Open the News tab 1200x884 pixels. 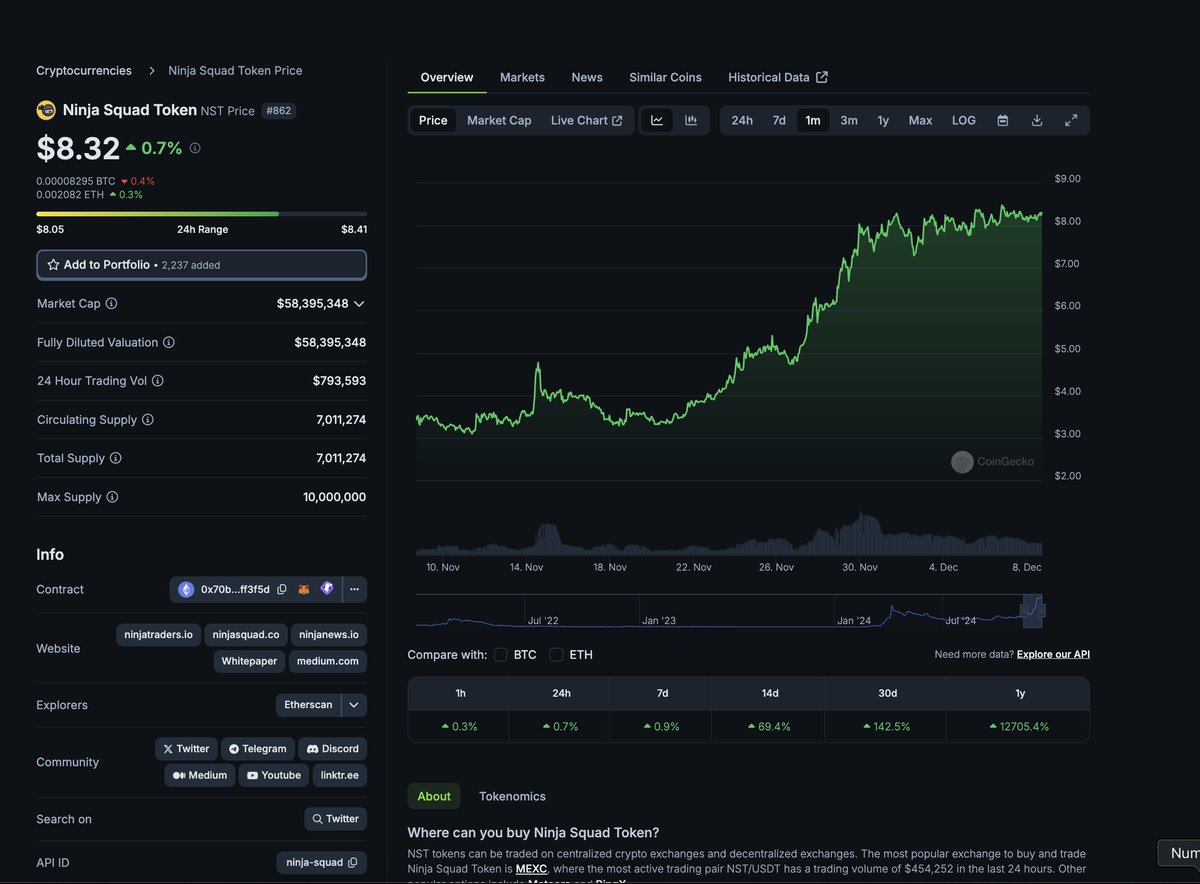587,77
